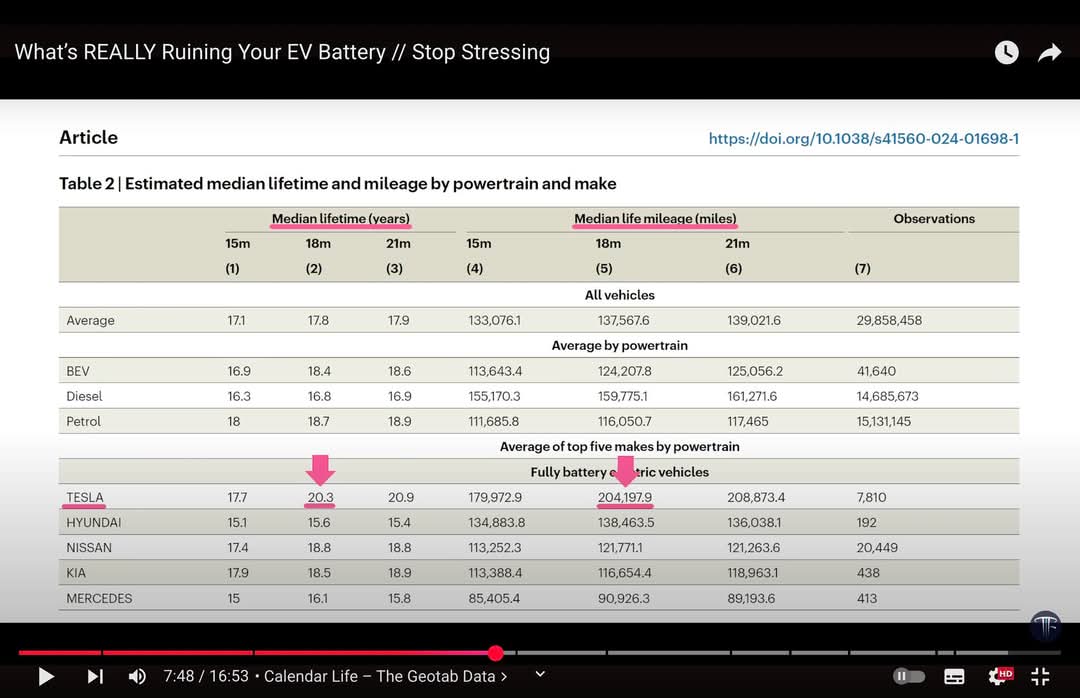Viewport: 1080px width, 698px height.
Task: Open the player settings gear
Action: [x=999, y=676]
